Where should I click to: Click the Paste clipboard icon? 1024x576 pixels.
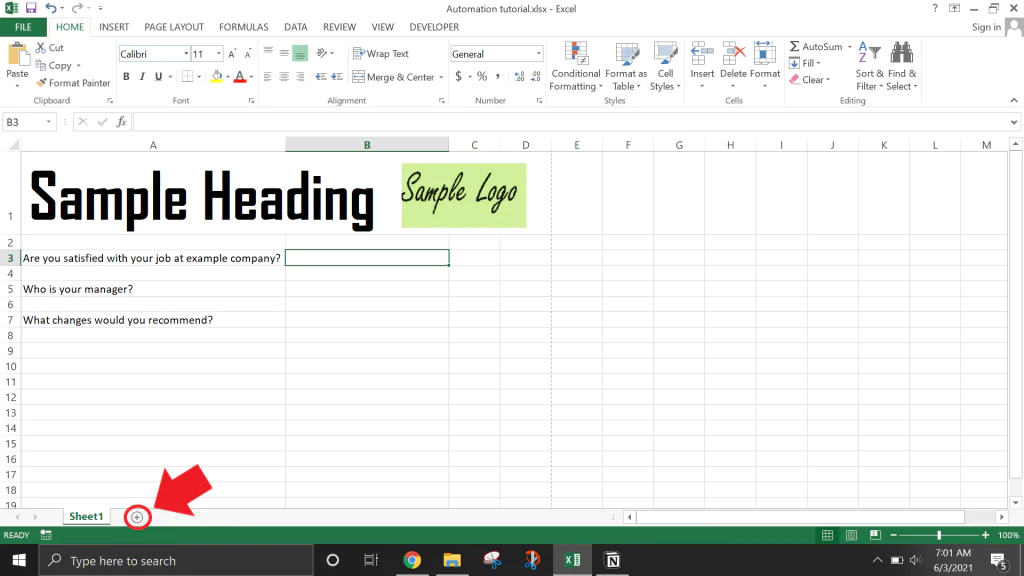[x=17, y=54]
